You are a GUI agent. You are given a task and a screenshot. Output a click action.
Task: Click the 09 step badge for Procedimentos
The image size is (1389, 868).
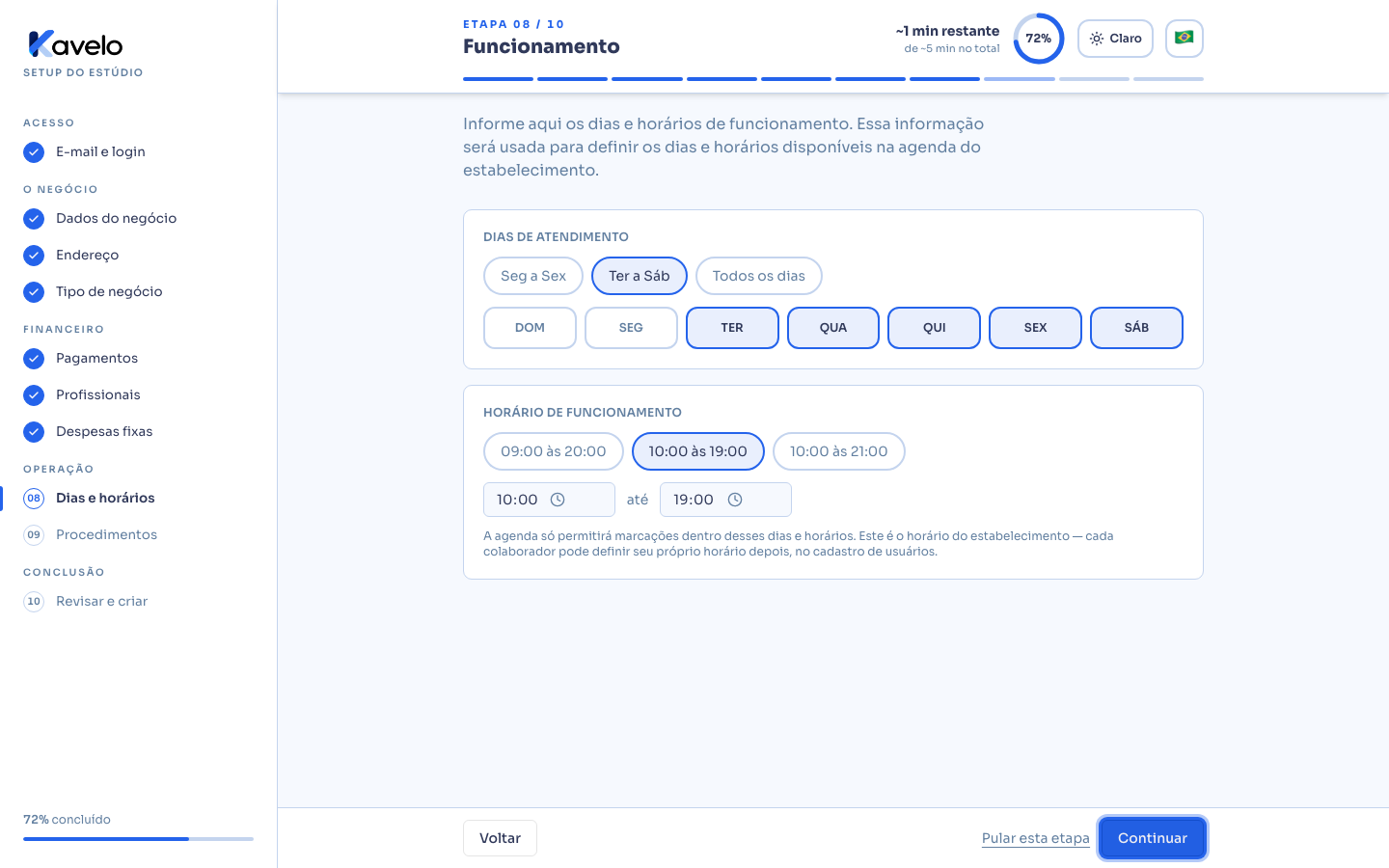click(34, 535)
